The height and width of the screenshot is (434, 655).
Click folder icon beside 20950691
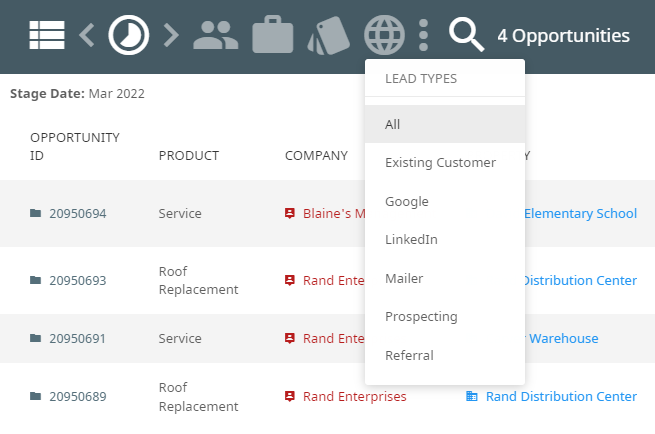pos(36,338)
